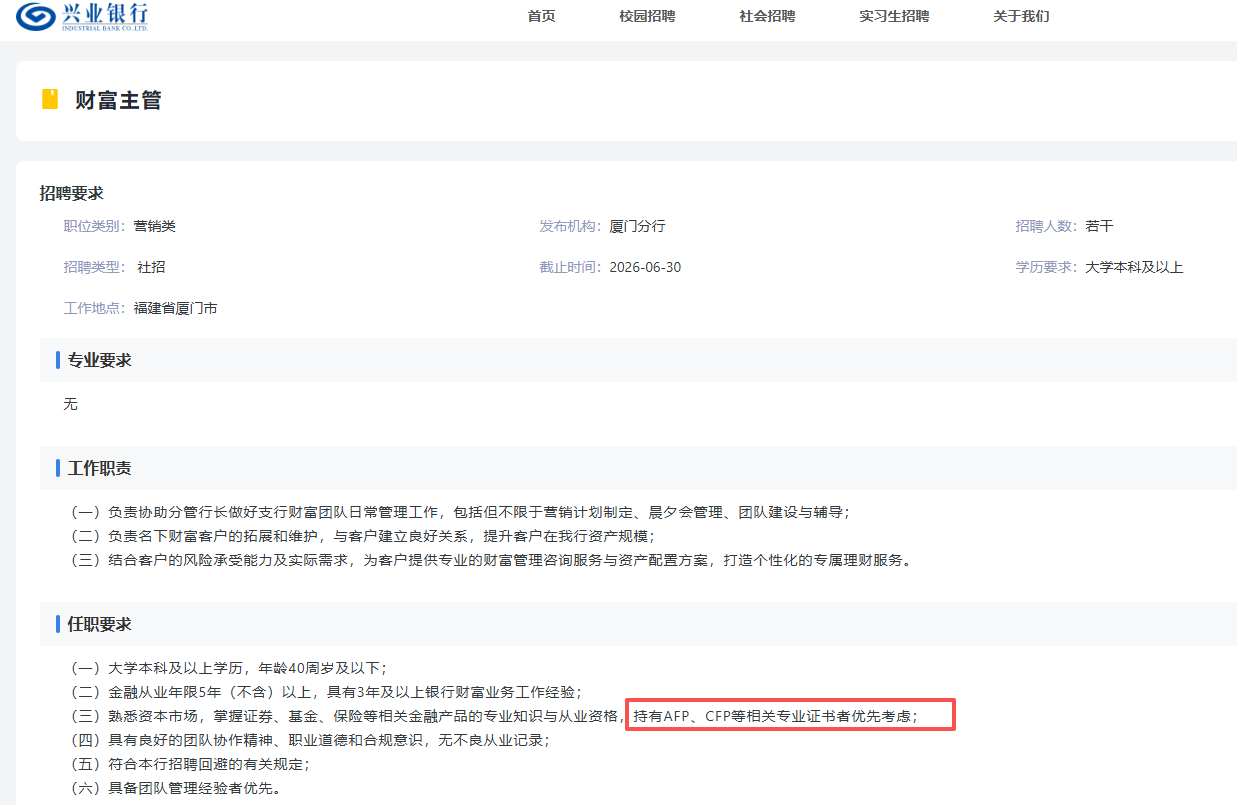Viewport: 1237px width, 805px height.
Task: Open the 实习生招聘 nav item
Action: coord(894,16)
